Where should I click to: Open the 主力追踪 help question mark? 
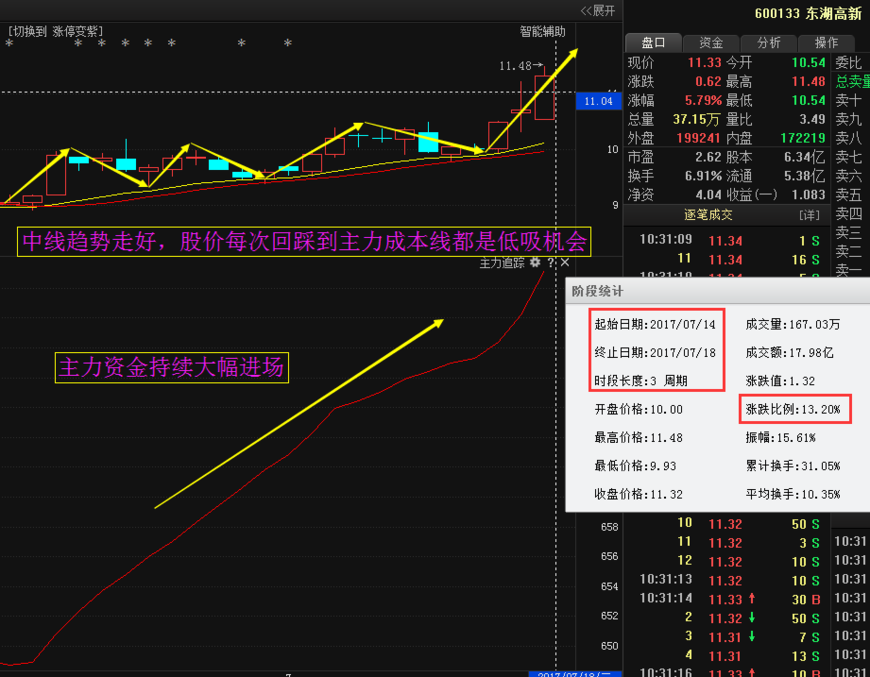550,262
